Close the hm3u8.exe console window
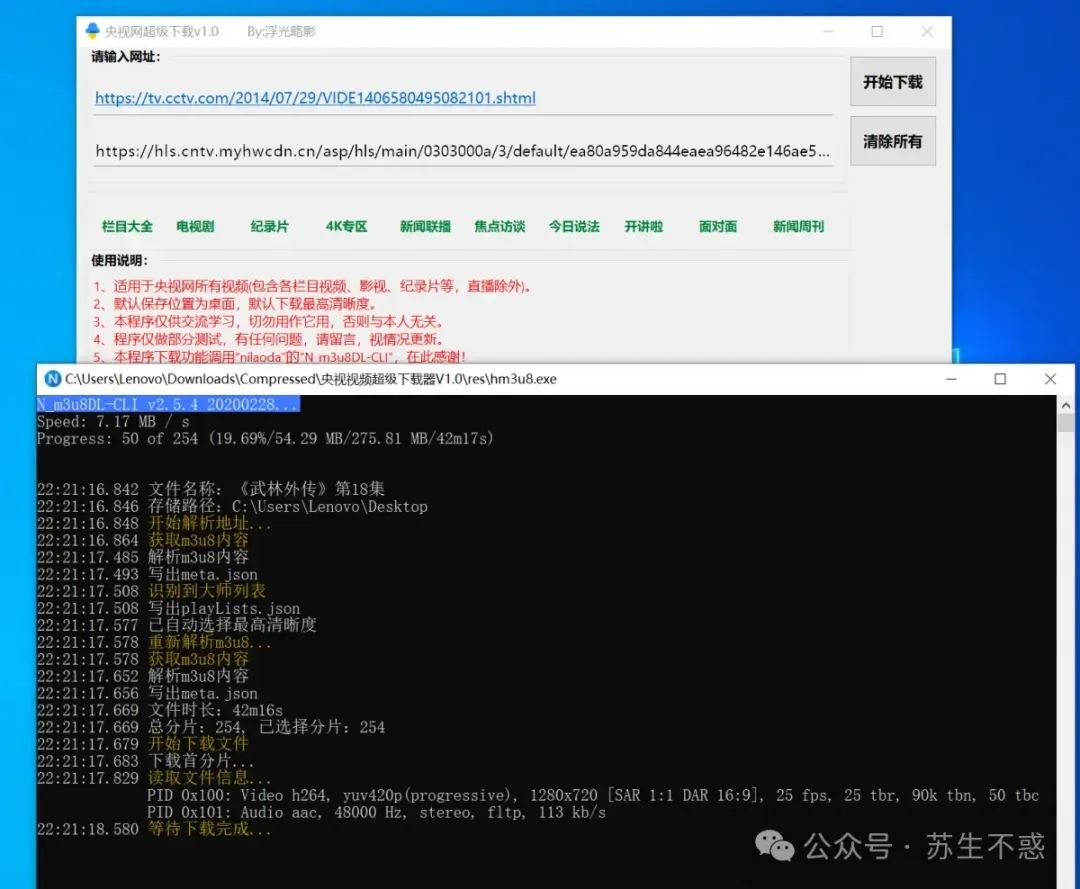This screenshot has width=1080, height=889. 1050,379
